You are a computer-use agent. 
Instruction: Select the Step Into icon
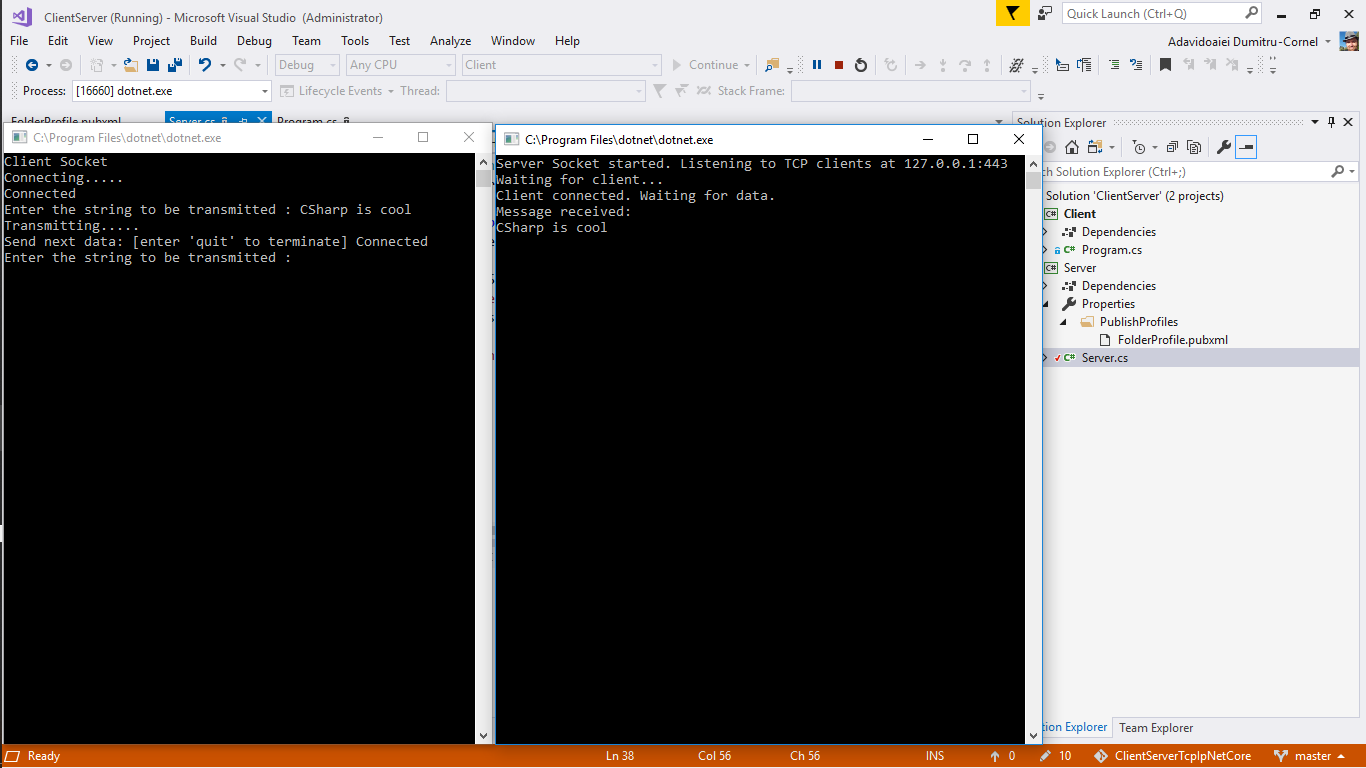tap(943, 65)
